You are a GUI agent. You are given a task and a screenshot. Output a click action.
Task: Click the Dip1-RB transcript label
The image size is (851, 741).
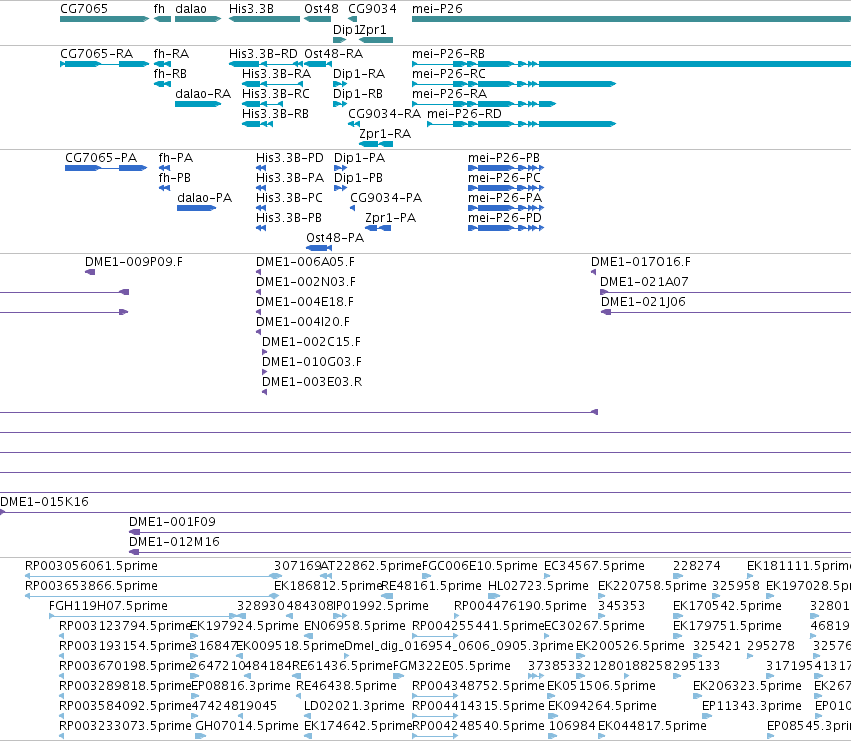pos(358,94)
